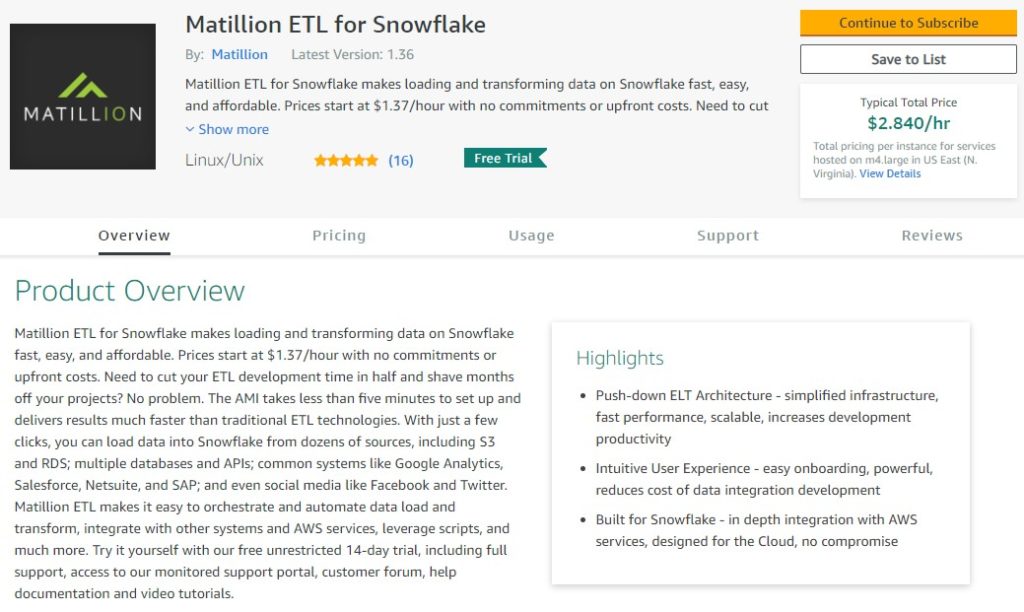Screen dimensions: 1024x612
Task: Open the Matillion vendor link
Action: click(x=240, y=54)
